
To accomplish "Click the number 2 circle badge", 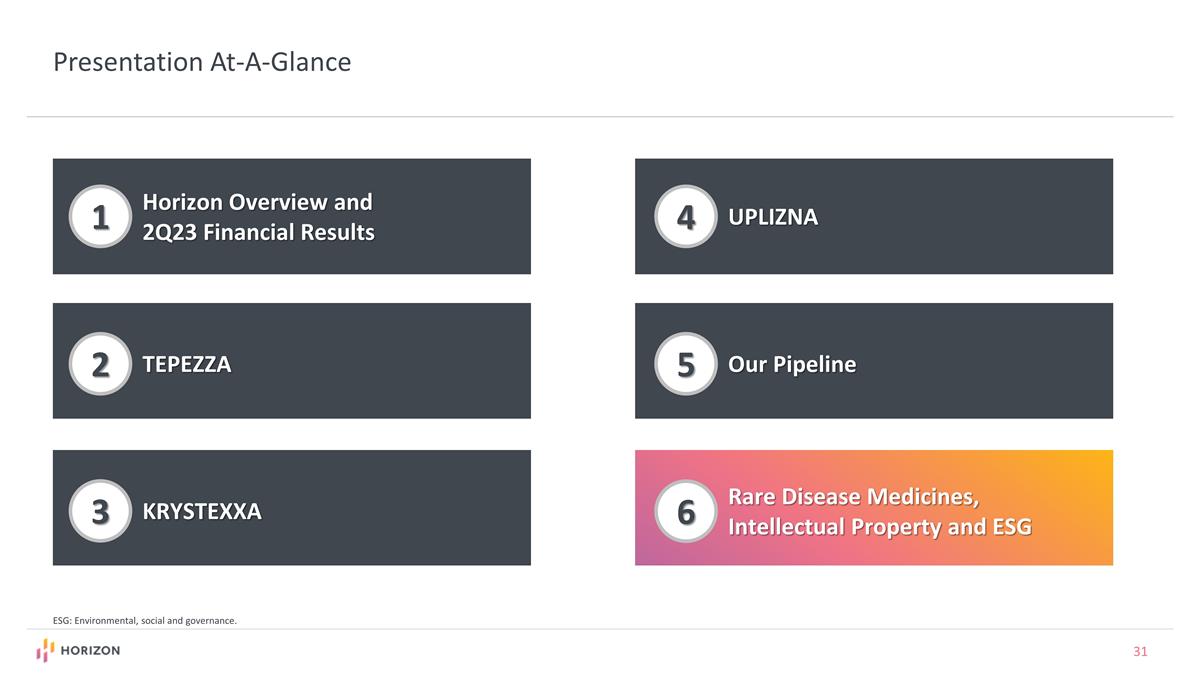I will (100, 364).
